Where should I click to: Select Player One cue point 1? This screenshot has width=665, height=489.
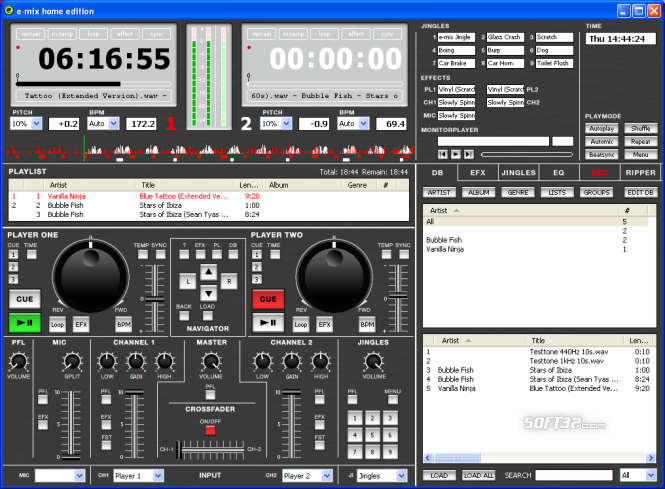[13, 255]
